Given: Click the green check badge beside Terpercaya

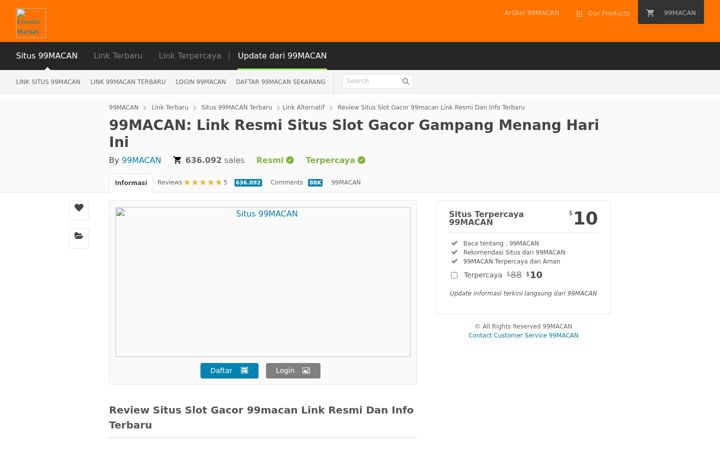Looking at the screenshot, I should coord(361,160).
